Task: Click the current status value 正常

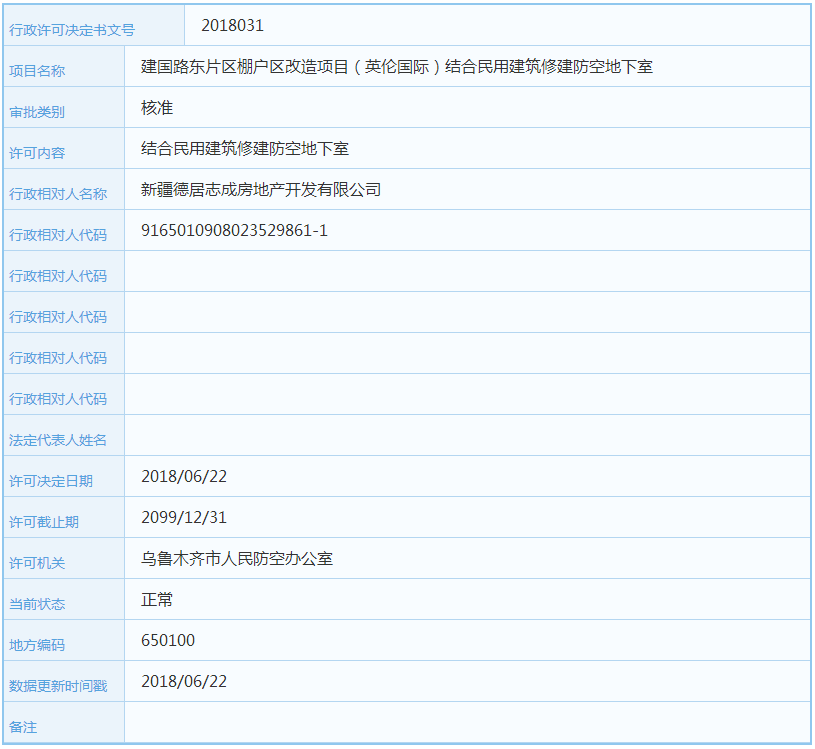Action: click(x=157, y=600)
